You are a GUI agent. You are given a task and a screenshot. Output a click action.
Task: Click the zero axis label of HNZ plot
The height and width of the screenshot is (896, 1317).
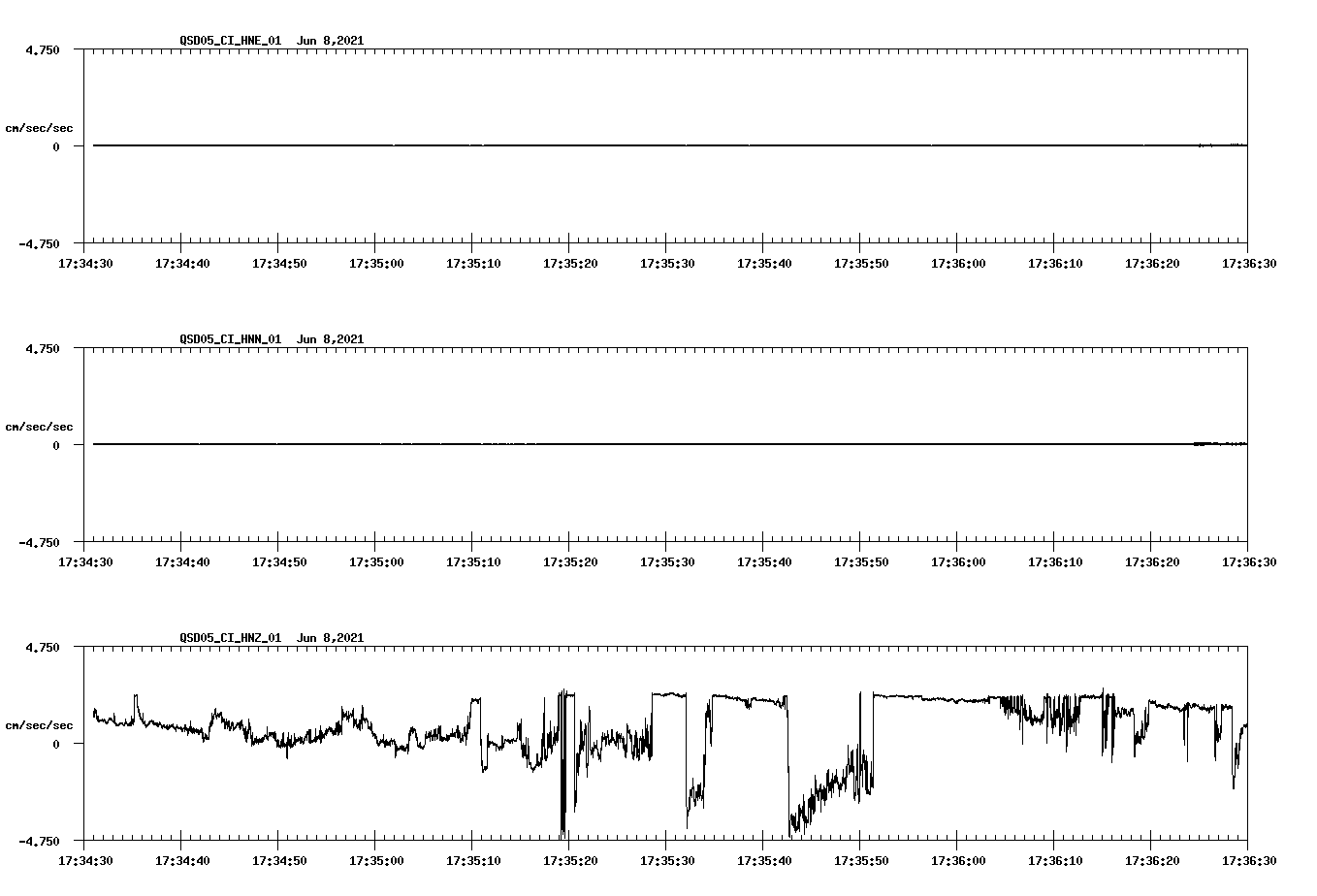point(56,744)
